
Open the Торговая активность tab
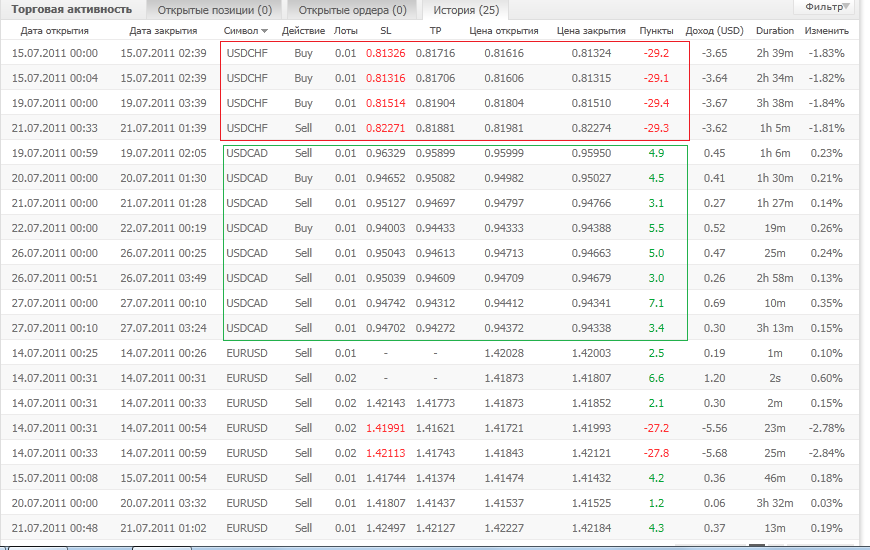coord(72,9)
